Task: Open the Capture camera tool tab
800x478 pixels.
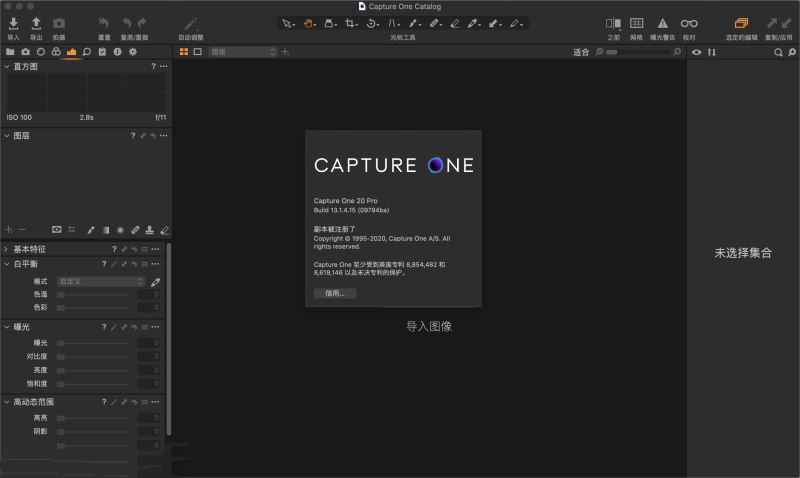Action: click(x=26, y=52)
